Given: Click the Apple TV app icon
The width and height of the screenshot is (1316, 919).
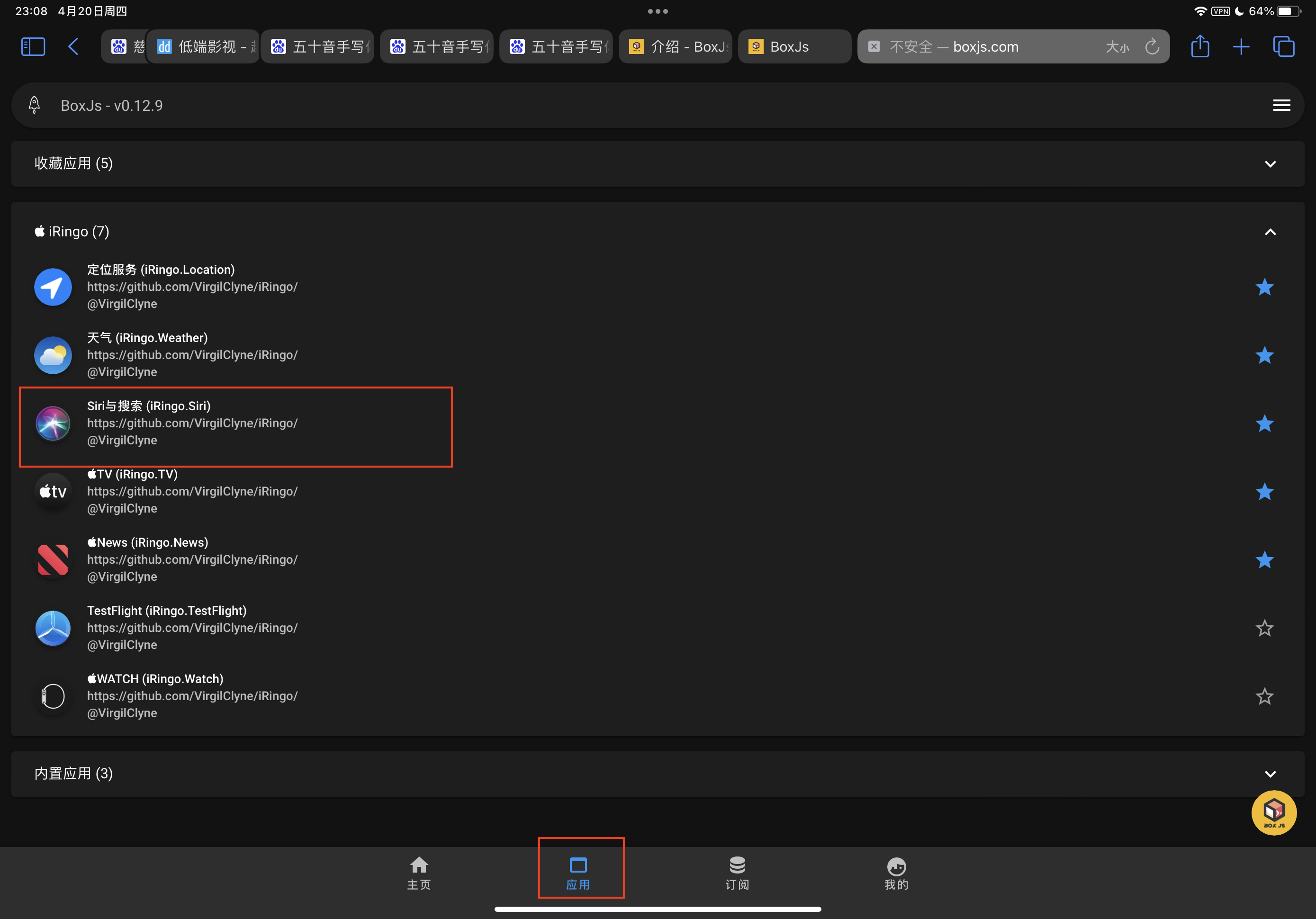Looking at the screenshot, I should pyautogui.click(x=53, y=491).
